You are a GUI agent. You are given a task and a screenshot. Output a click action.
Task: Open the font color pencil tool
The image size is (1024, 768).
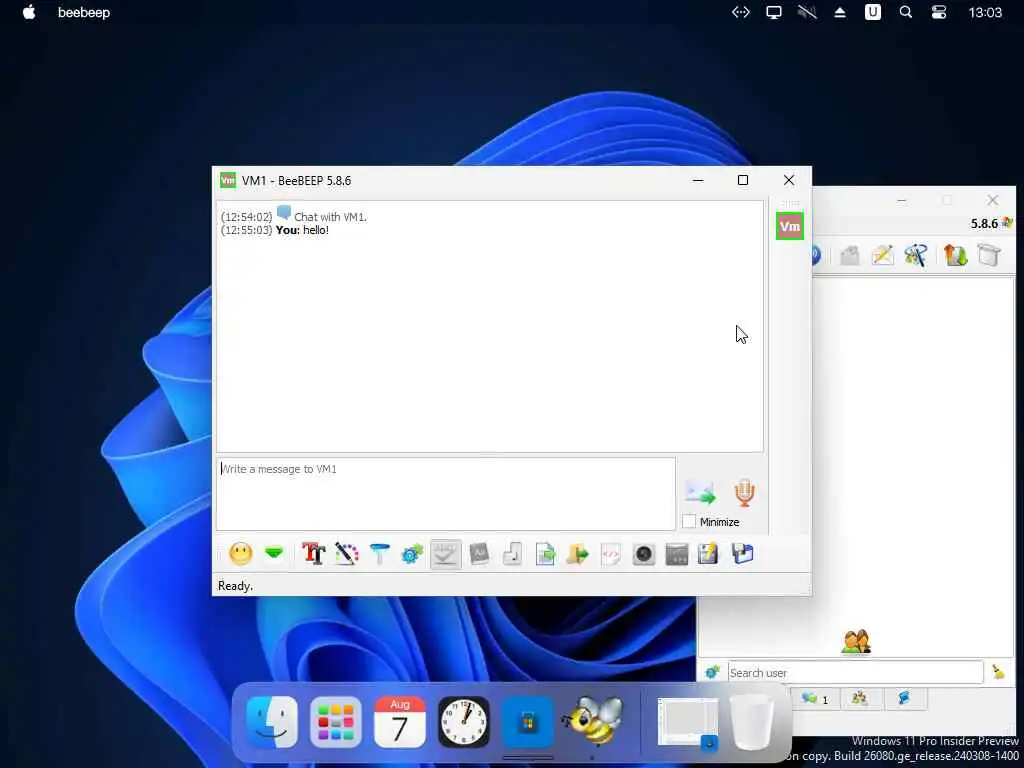[x=346, y=554]
